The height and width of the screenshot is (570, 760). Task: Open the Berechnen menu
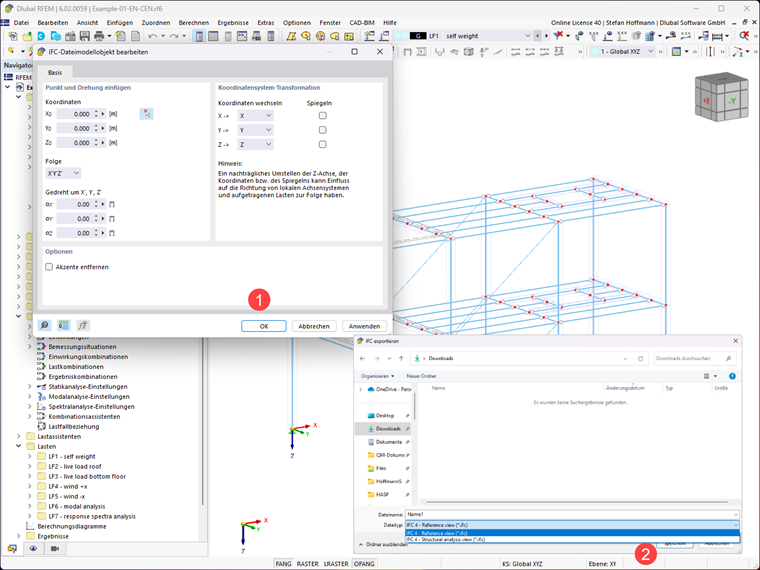(x=194, y=23)
